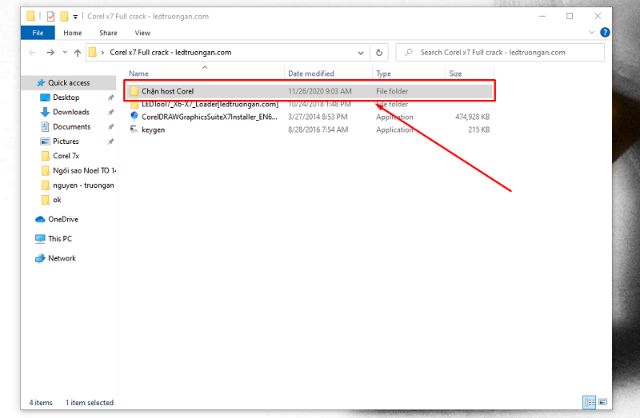Image resolution: width=640 pixels, height=418 pixels.
Task: Sort by the Name column header
Action: [x=139, y=73]
